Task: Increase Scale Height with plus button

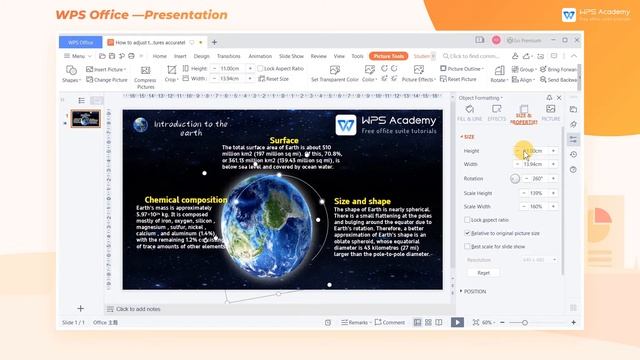Action: [553, 193]
